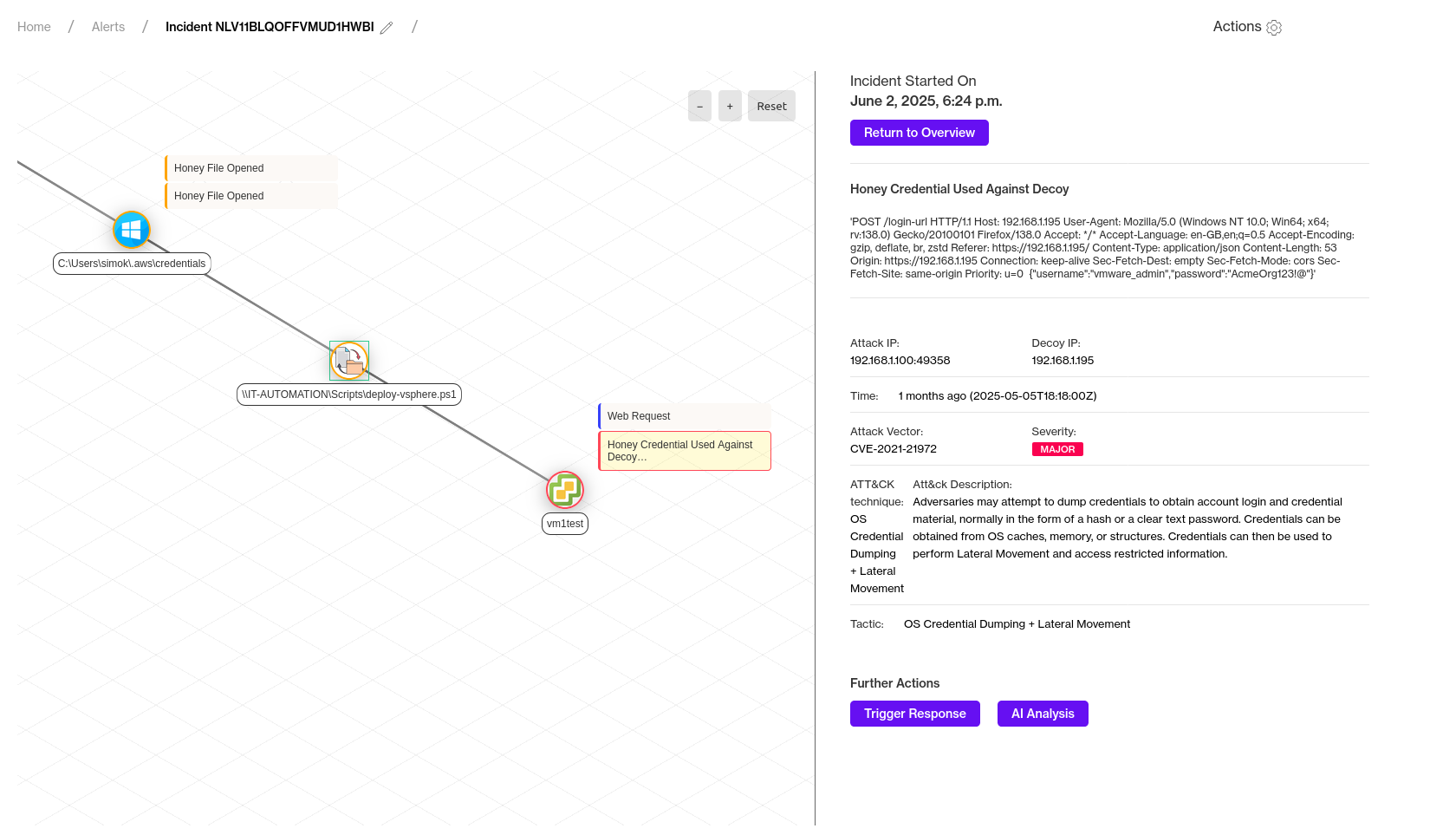The width and height of the screenshot is (1456, 835).
Task: Click the deploy-vsphere.ps1 script node icon
Action: 348,360
